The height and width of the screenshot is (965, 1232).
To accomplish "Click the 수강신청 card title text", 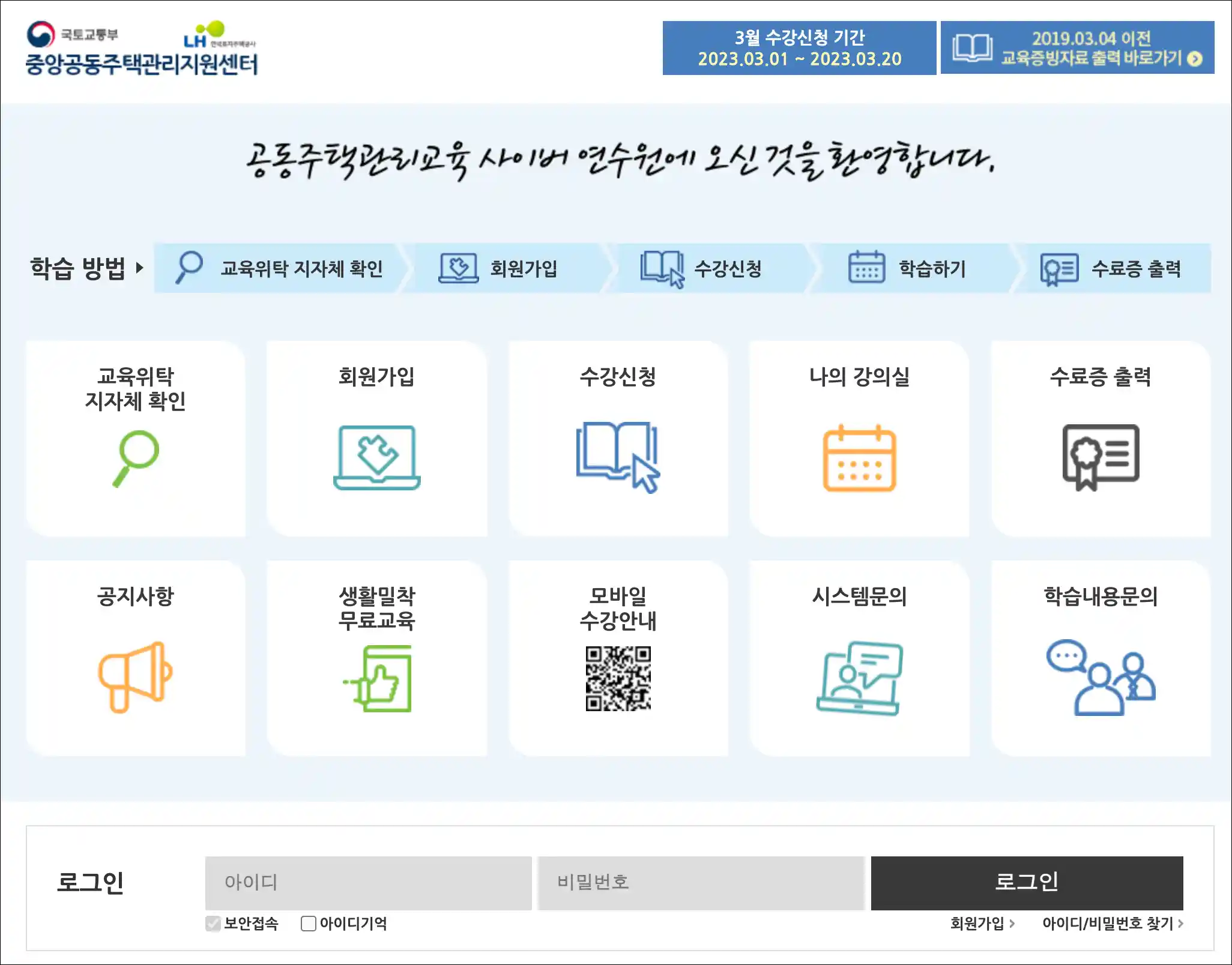I will [x=618, y=376].
